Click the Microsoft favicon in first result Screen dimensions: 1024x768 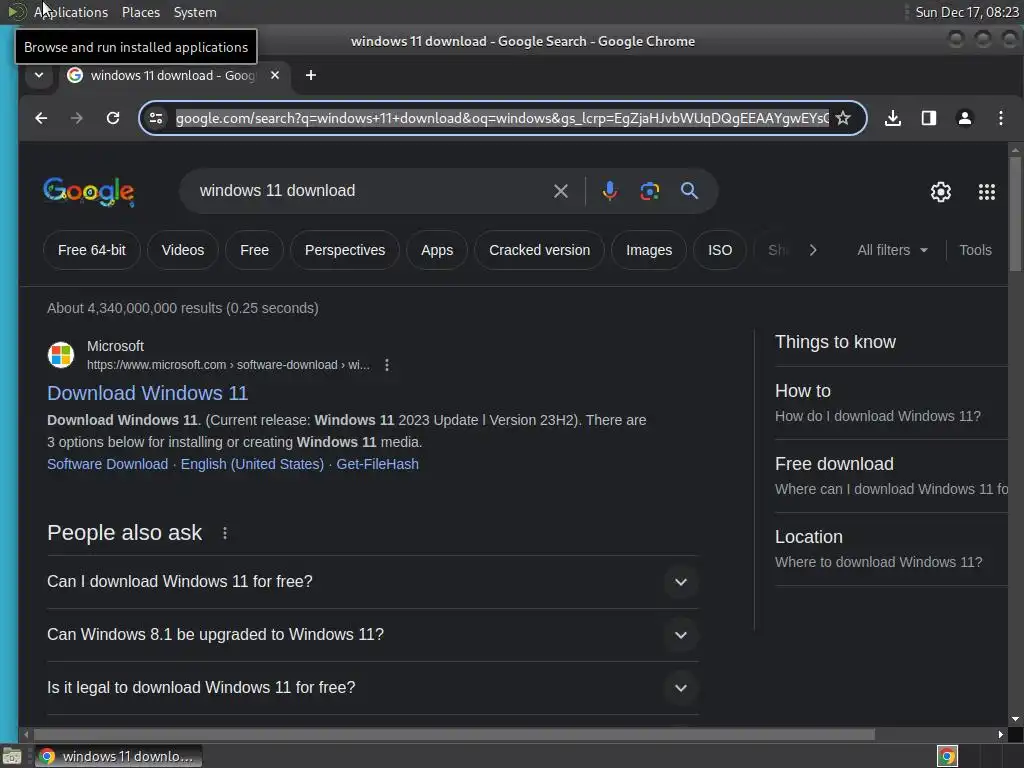point(61,355)
